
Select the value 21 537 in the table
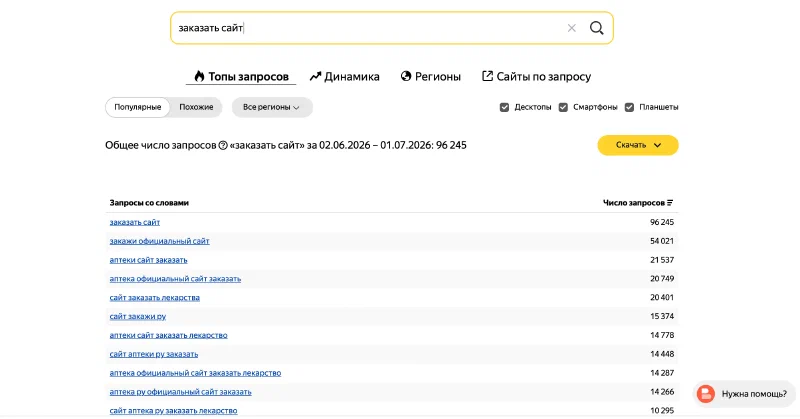coord(662,260)
